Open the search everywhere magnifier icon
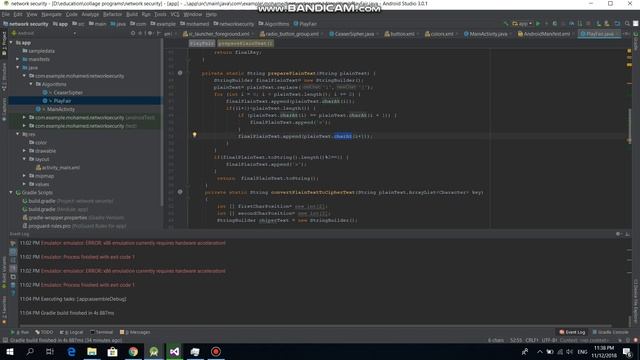Image resolution: width=640 pixels, height=360 pixels. (x=627, y=24)
